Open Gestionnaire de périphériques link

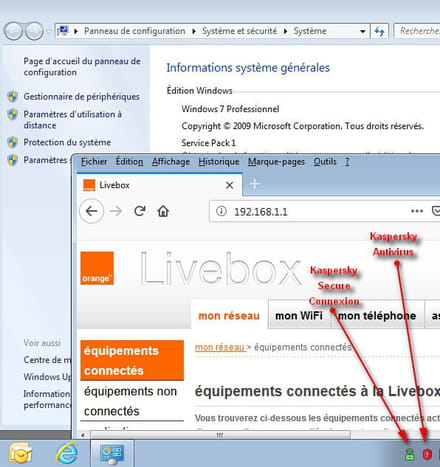click(x=82, y=97)
